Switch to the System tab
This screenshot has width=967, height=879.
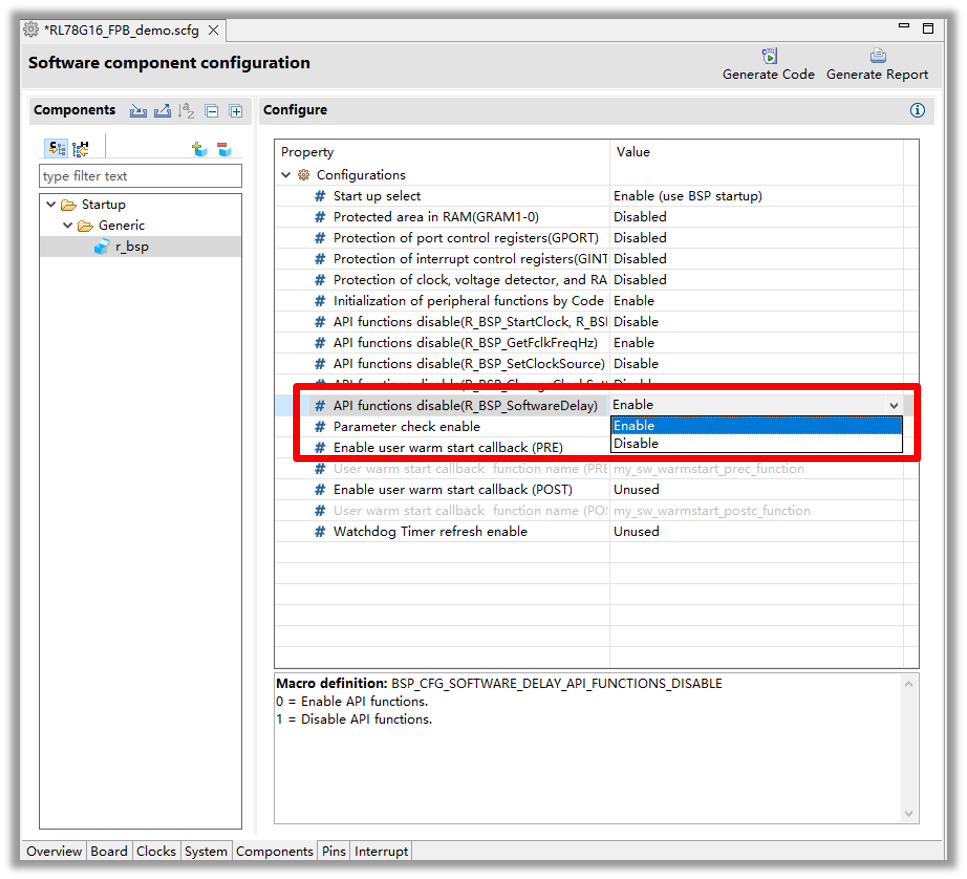click(x=206, y=851)
